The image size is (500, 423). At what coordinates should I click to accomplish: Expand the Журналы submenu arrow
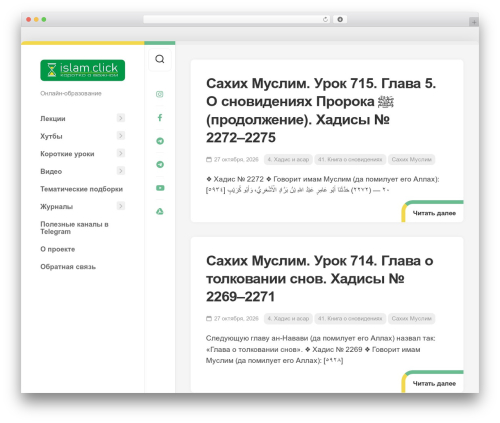point(121,206)
